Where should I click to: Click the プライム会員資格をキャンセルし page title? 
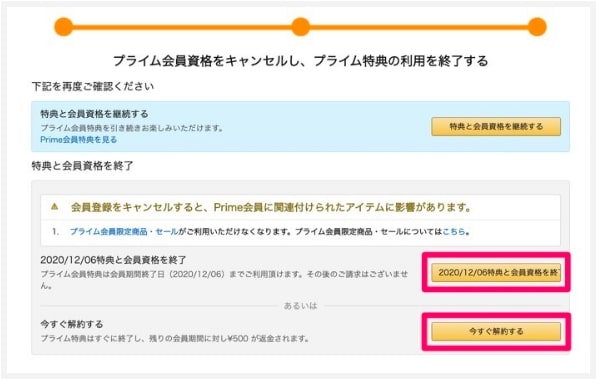pyautogui.click(x=300, y=61)
